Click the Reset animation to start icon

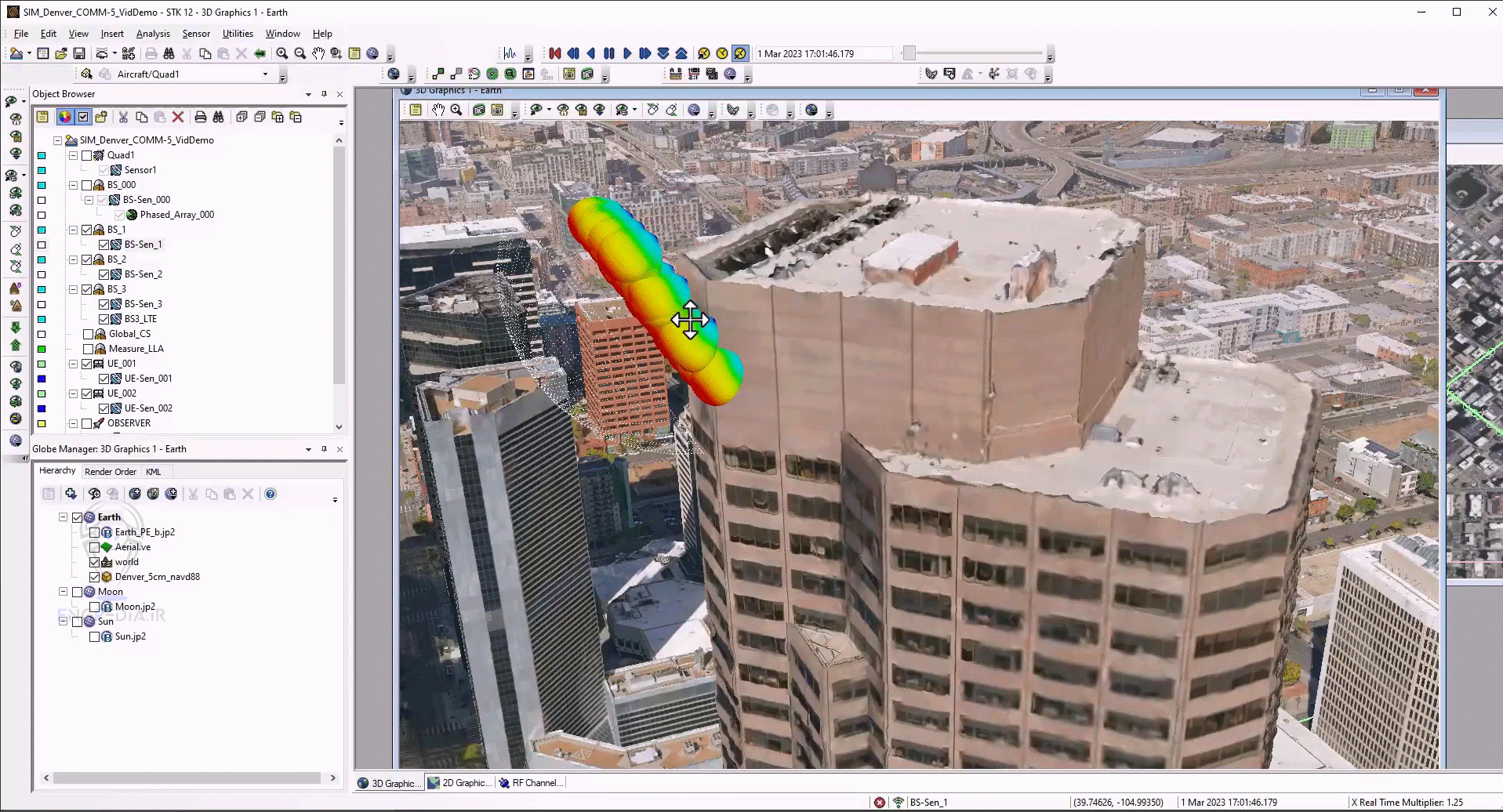554,53
